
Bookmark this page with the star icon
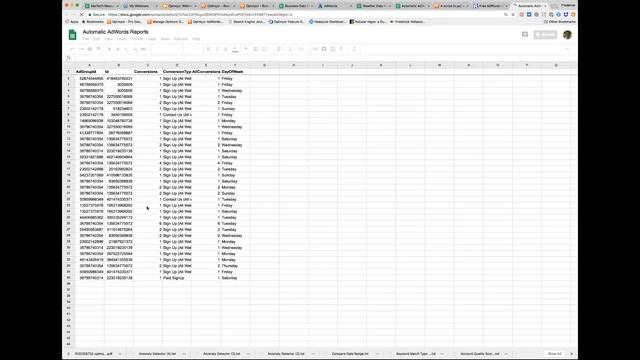tap(513, 14)
